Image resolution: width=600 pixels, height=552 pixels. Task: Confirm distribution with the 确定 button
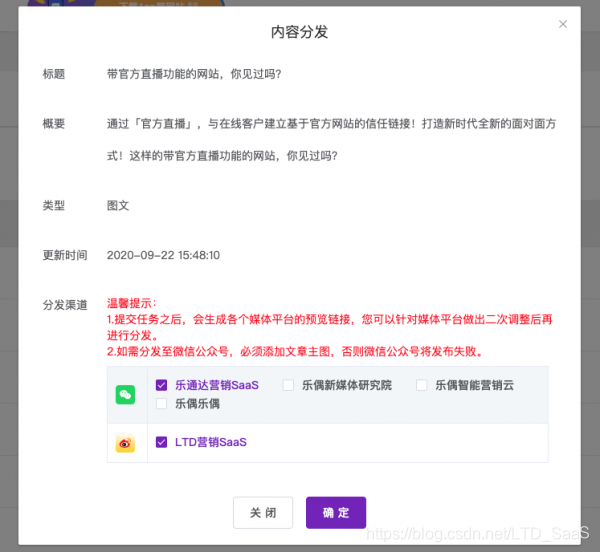tap(336, 512)
